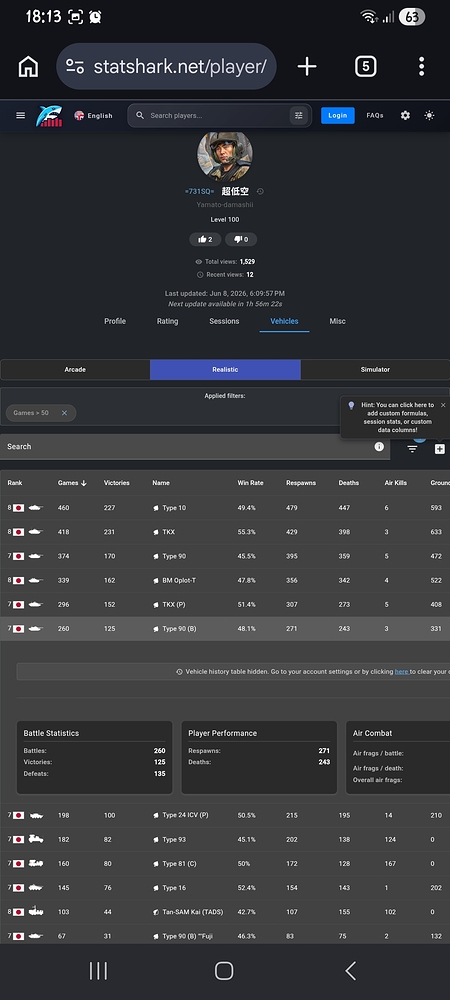Click the StatShark shark logo
Screen dimensions: 450x1000
(x=49, y=115)
